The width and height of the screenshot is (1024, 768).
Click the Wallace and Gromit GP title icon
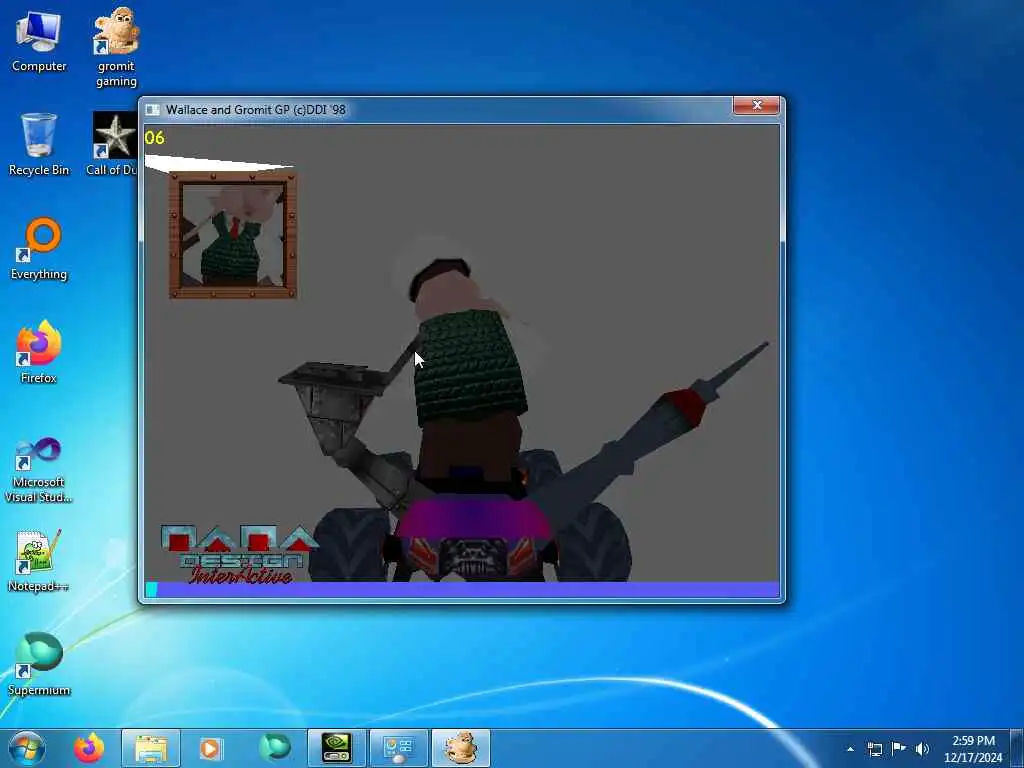point(152,110)
